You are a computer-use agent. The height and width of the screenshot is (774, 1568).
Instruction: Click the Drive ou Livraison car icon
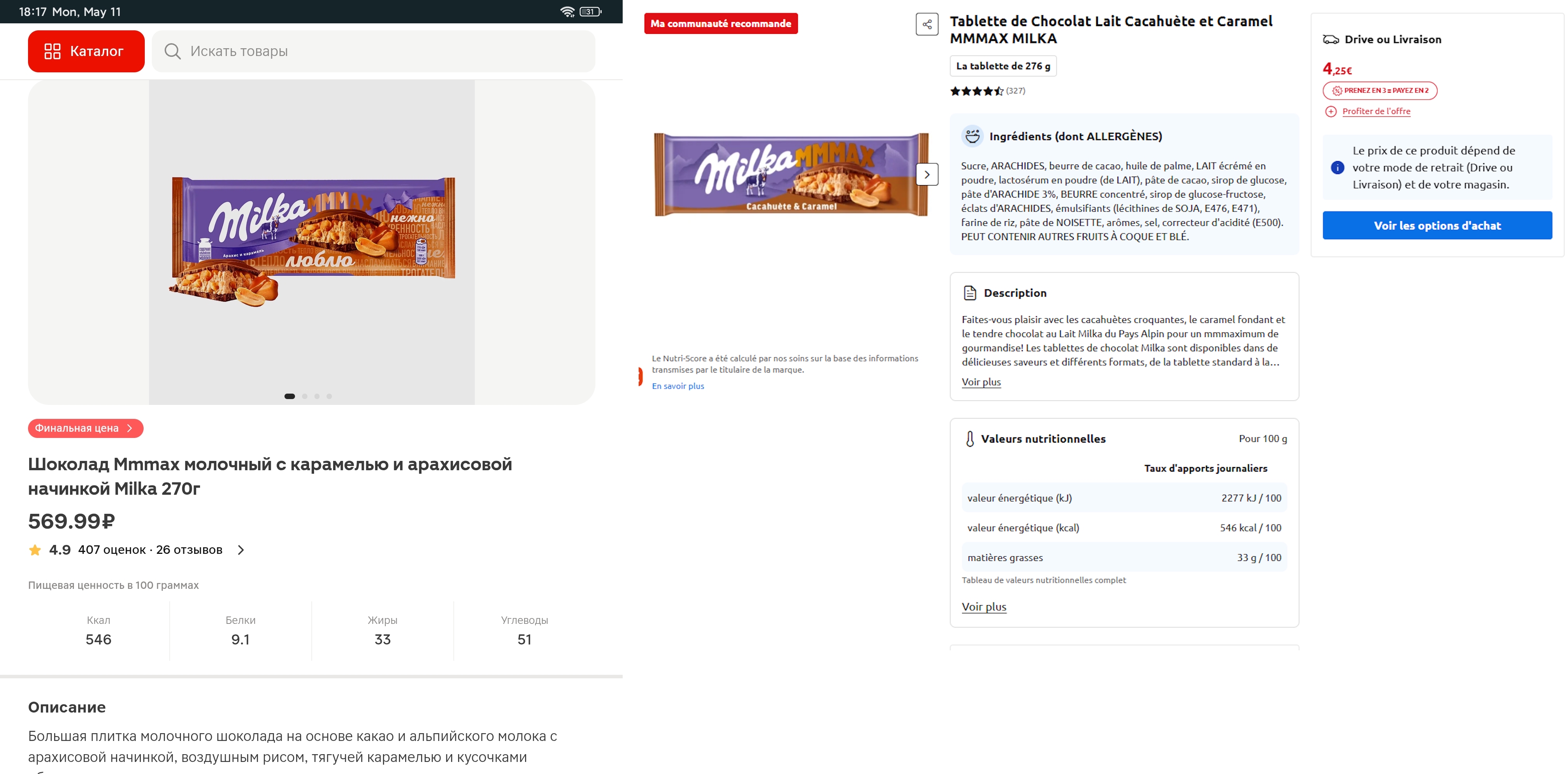pos(1331,40)
